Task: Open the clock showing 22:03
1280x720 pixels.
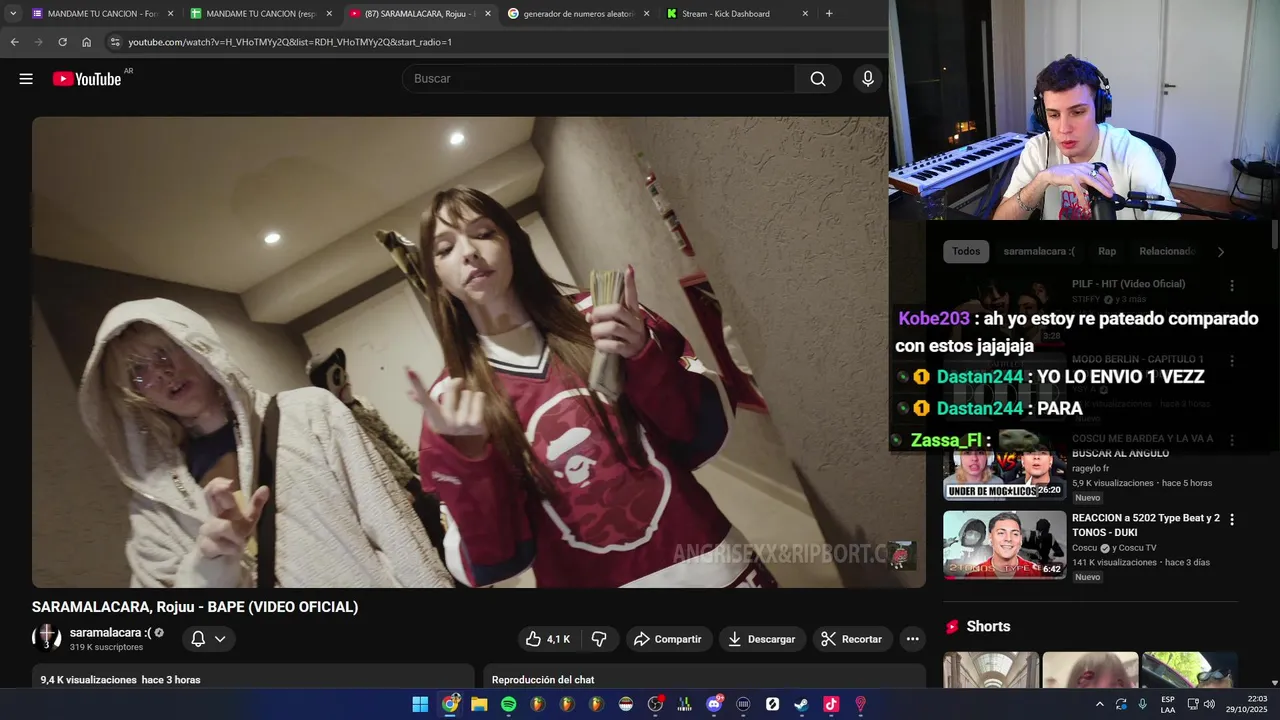Action: pyautogui.click(x=1245, y=704)
